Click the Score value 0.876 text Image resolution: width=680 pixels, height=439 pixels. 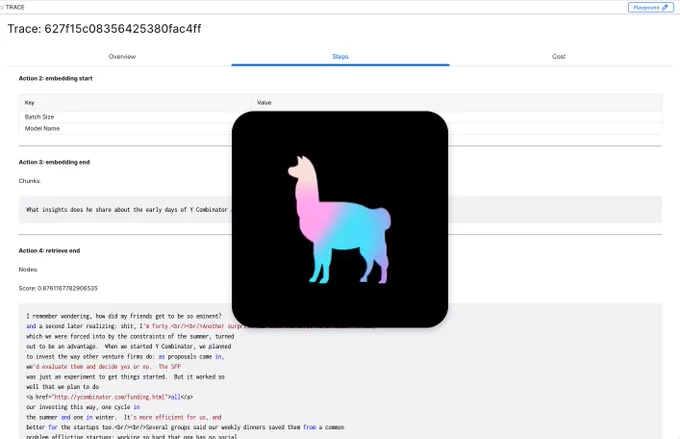coord(58,288)
